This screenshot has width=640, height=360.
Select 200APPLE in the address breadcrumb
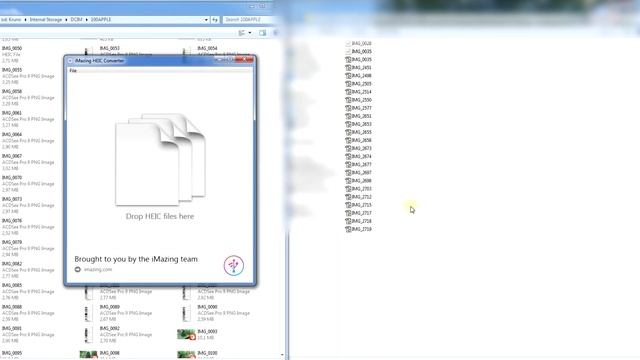[x=101, y=20]
